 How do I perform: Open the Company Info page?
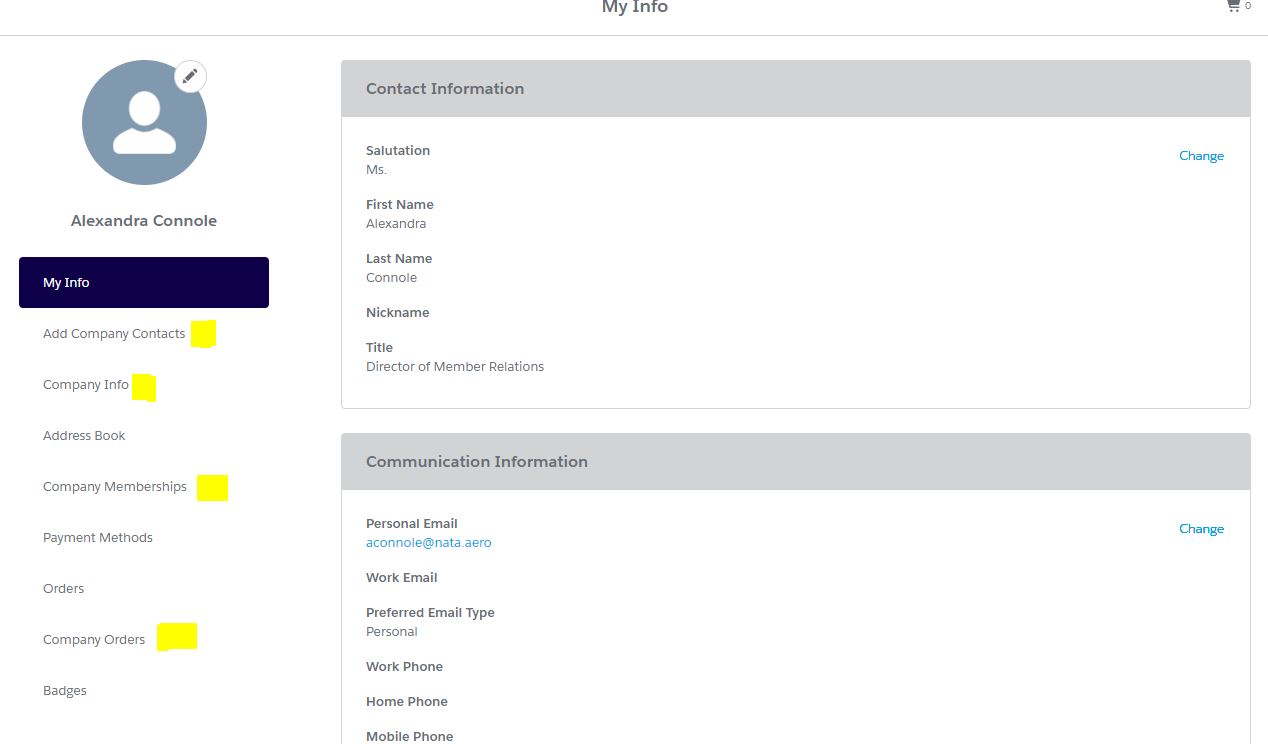tap(85, 384)
